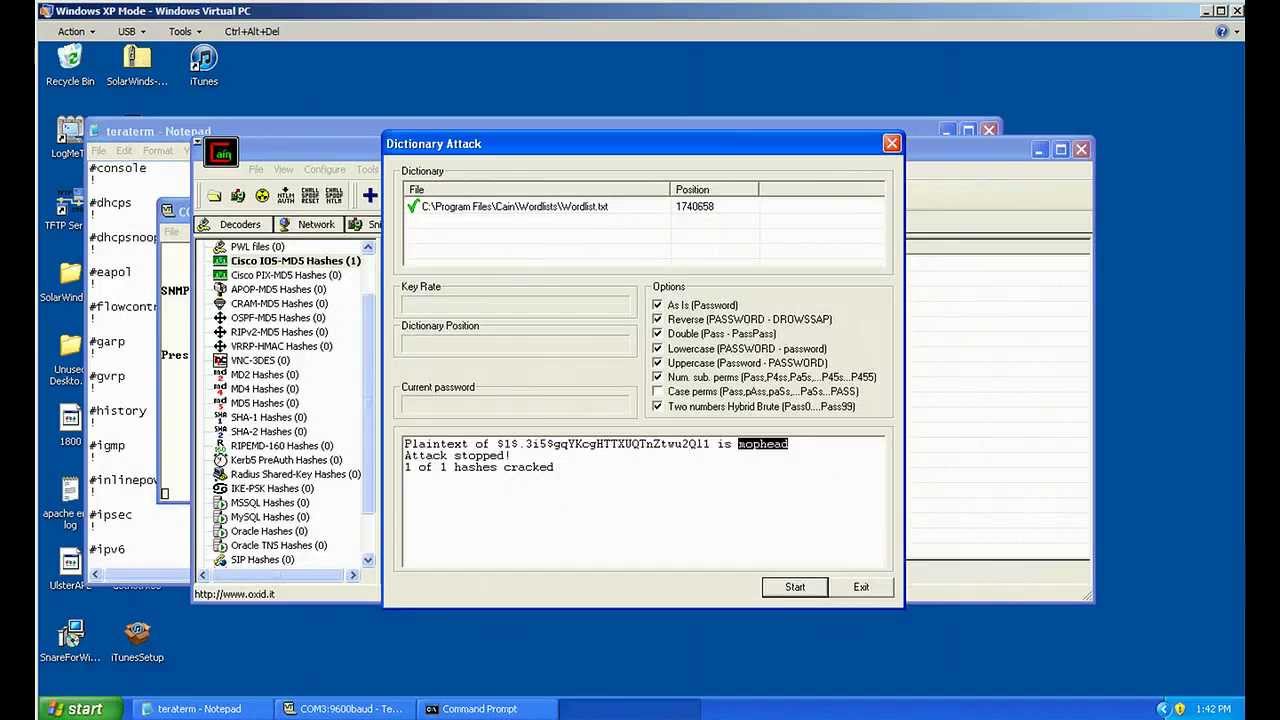This screenshot has width=1280, height=720.
Task: Select Cisco PIX-MD5 Hashes (0) in tree
Action: click(x=278, y=275)
